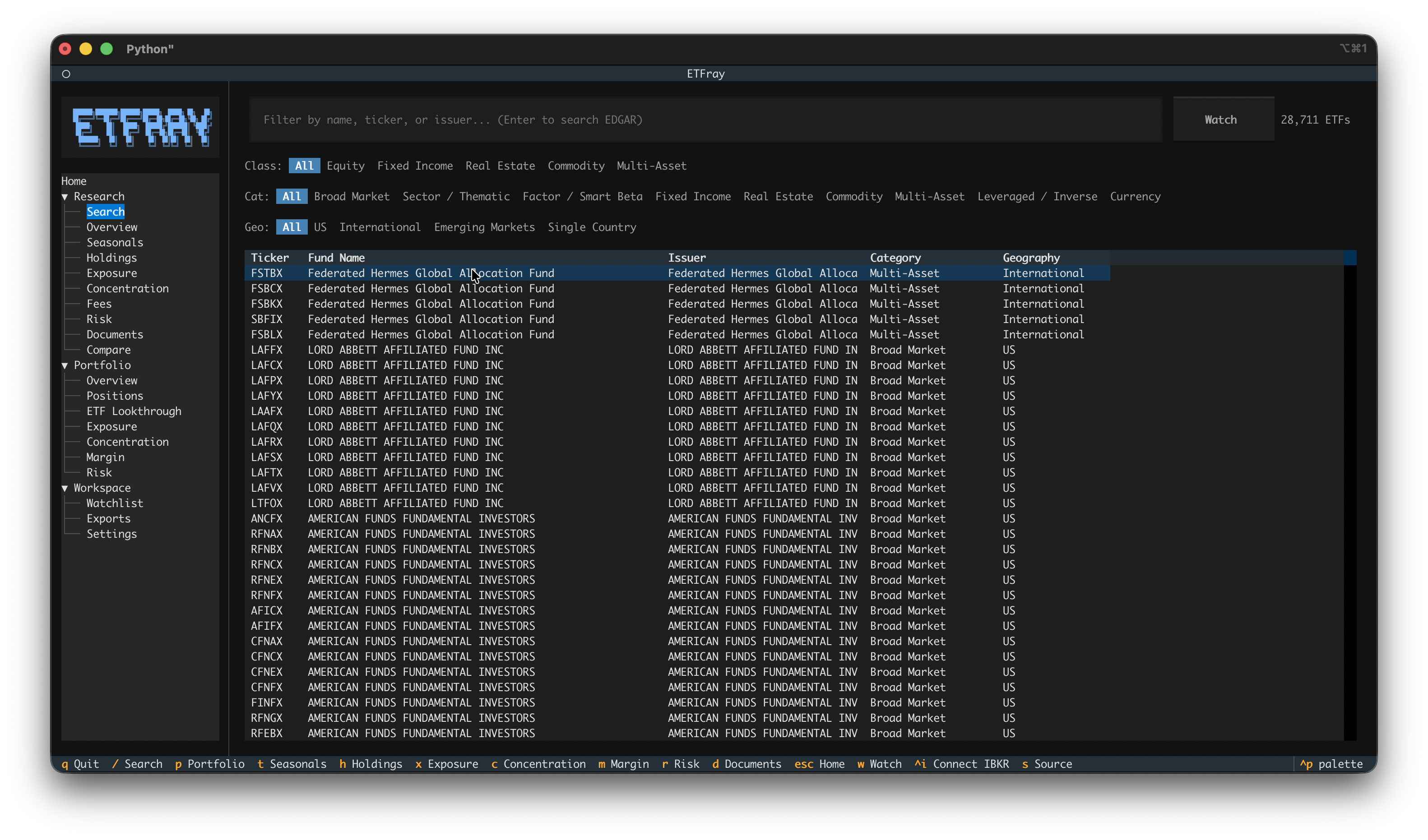
Task: Open Watchlist under Workspace
Action: (x=115, y=503)
